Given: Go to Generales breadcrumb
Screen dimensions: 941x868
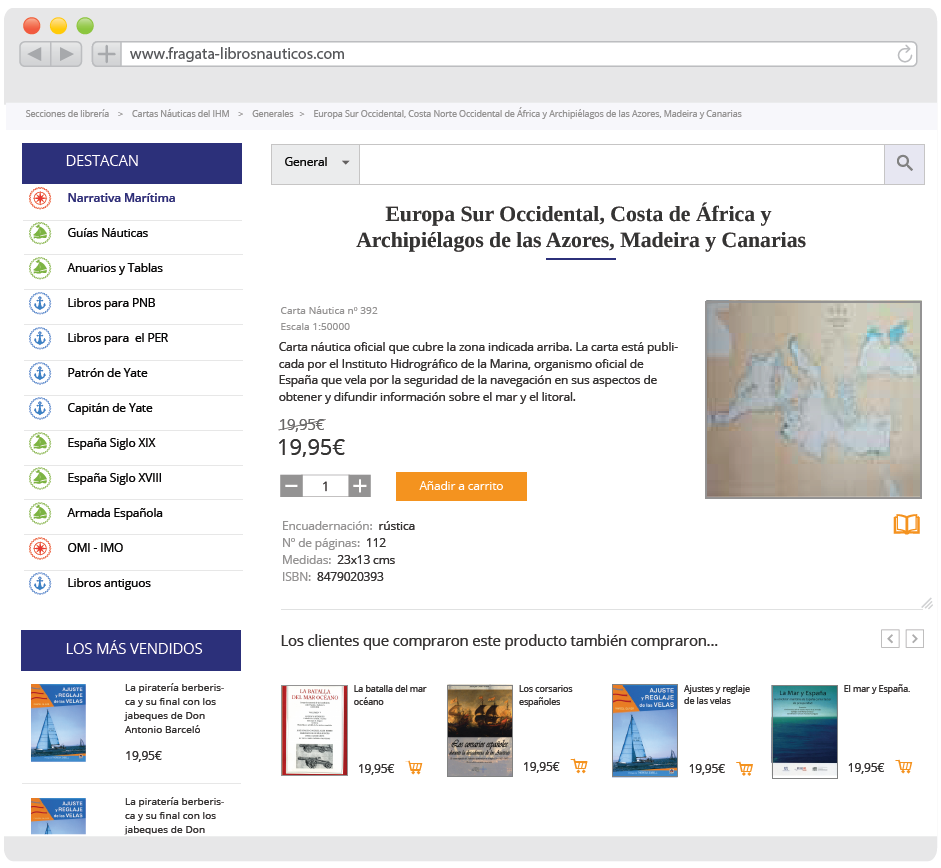Looking at the screenshot, I should pyautogui.click(x=272, y=113).
